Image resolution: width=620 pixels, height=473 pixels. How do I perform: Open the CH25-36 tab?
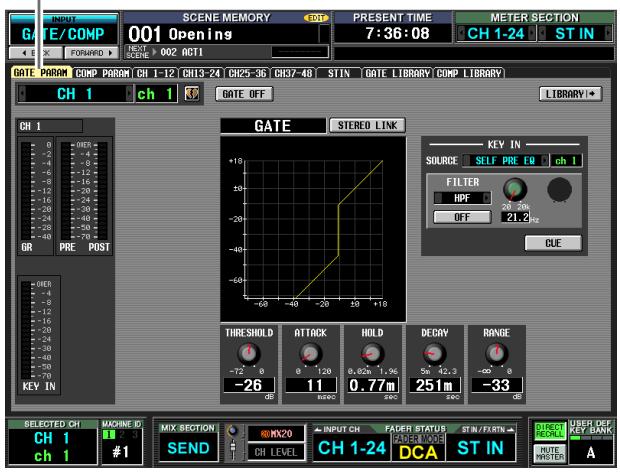[x=248, y=73]
